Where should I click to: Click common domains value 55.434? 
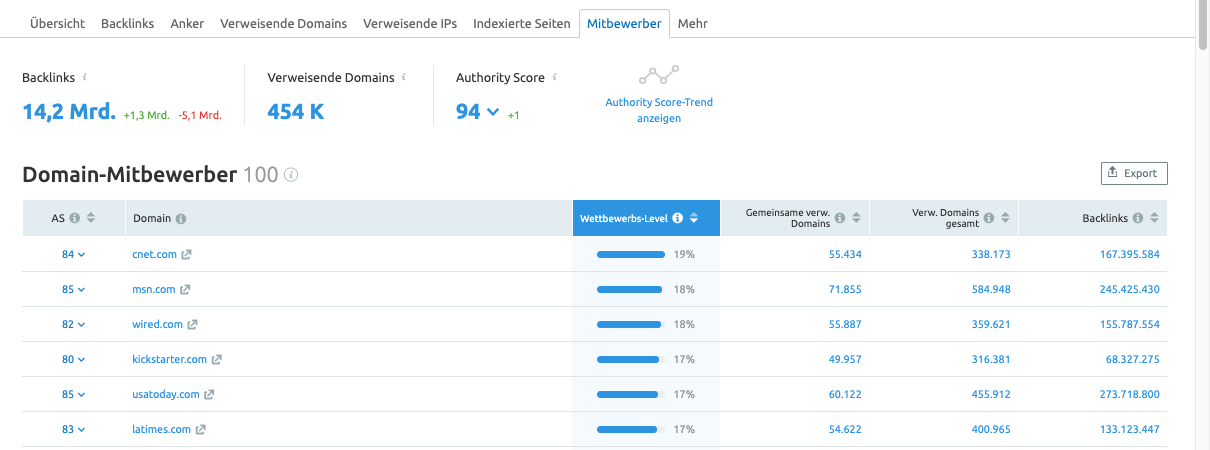845,255
